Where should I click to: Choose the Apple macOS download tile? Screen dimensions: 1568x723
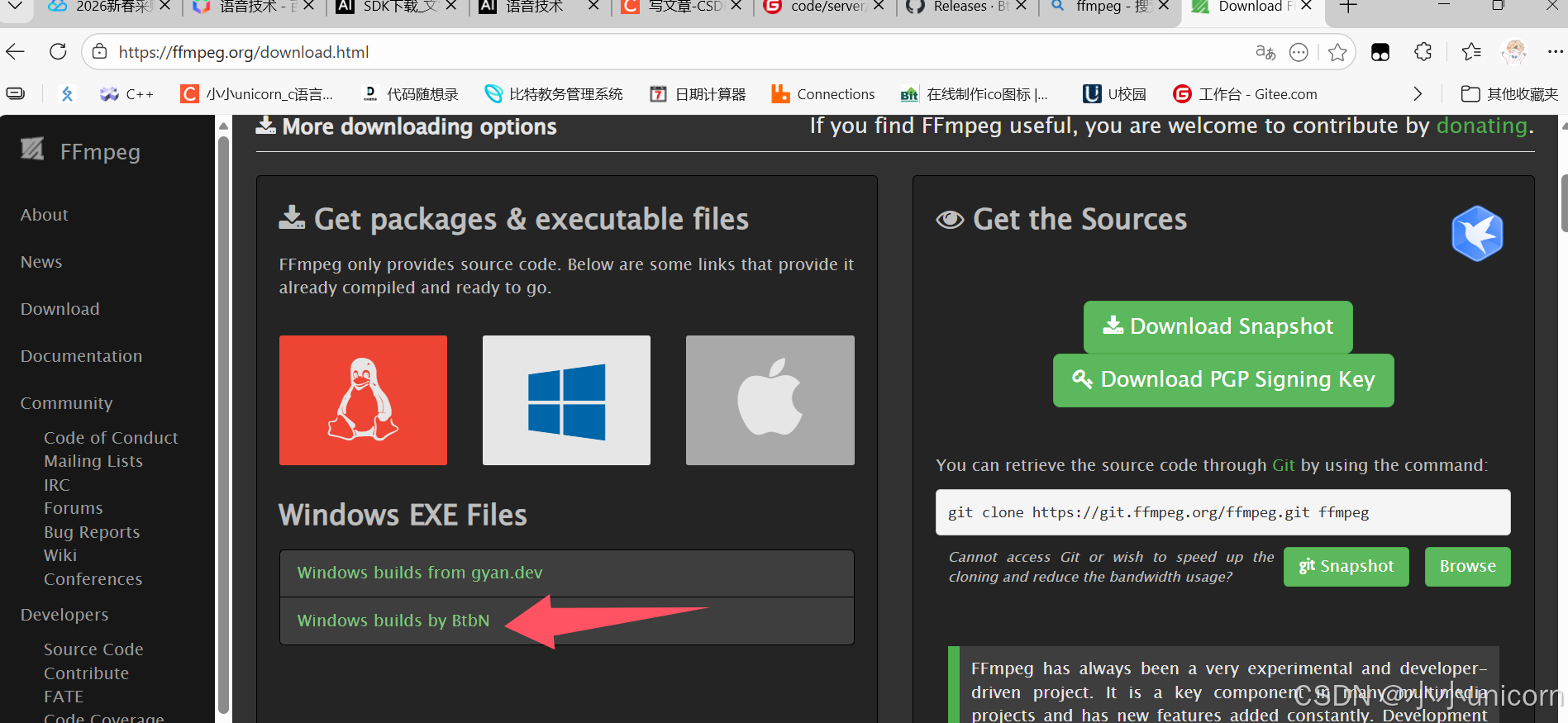[770, 400]
